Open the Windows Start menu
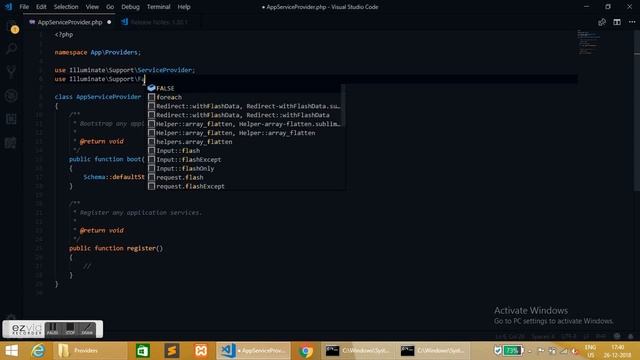This screenshot has height=360, width=640. (x=11, y=351)
